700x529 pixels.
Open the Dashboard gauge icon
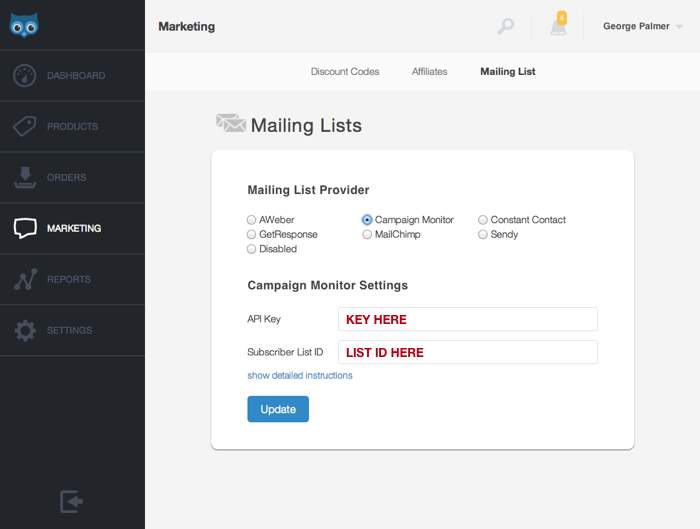coord(25,75)
